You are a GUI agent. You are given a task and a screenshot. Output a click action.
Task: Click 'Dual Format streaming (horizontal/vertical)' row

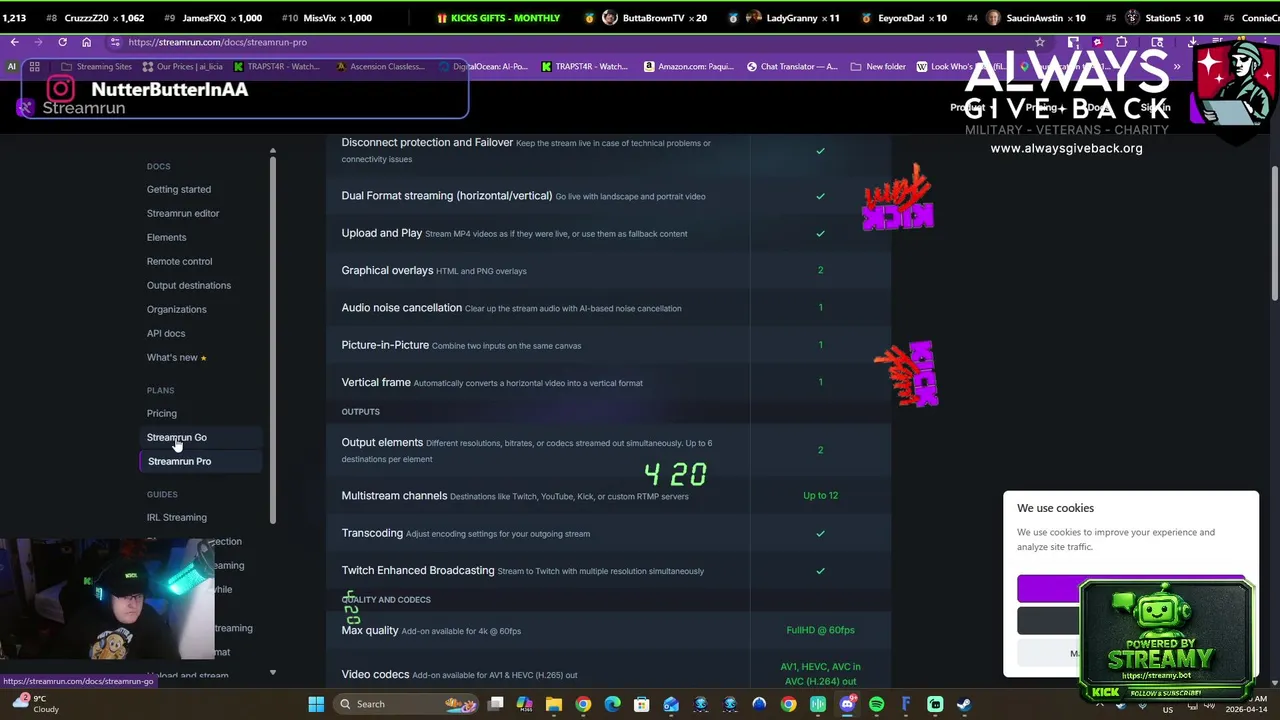608,196
